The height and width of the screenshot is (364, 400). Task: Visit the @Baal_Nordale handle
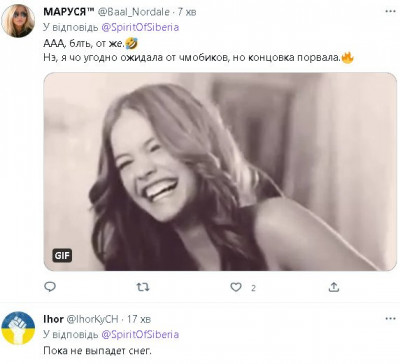pos(133,12)
